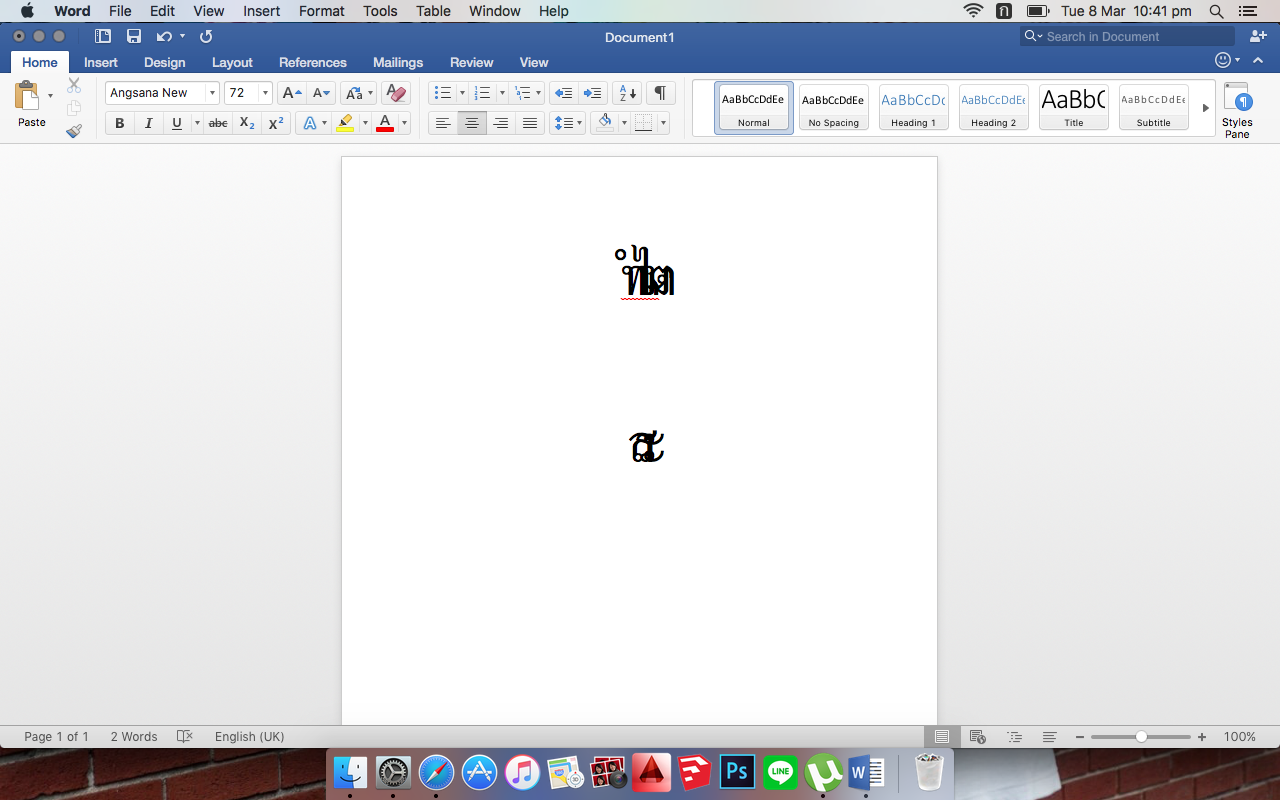Decrease font size with small A
The image size is (1280, 800).
[320, 93]
